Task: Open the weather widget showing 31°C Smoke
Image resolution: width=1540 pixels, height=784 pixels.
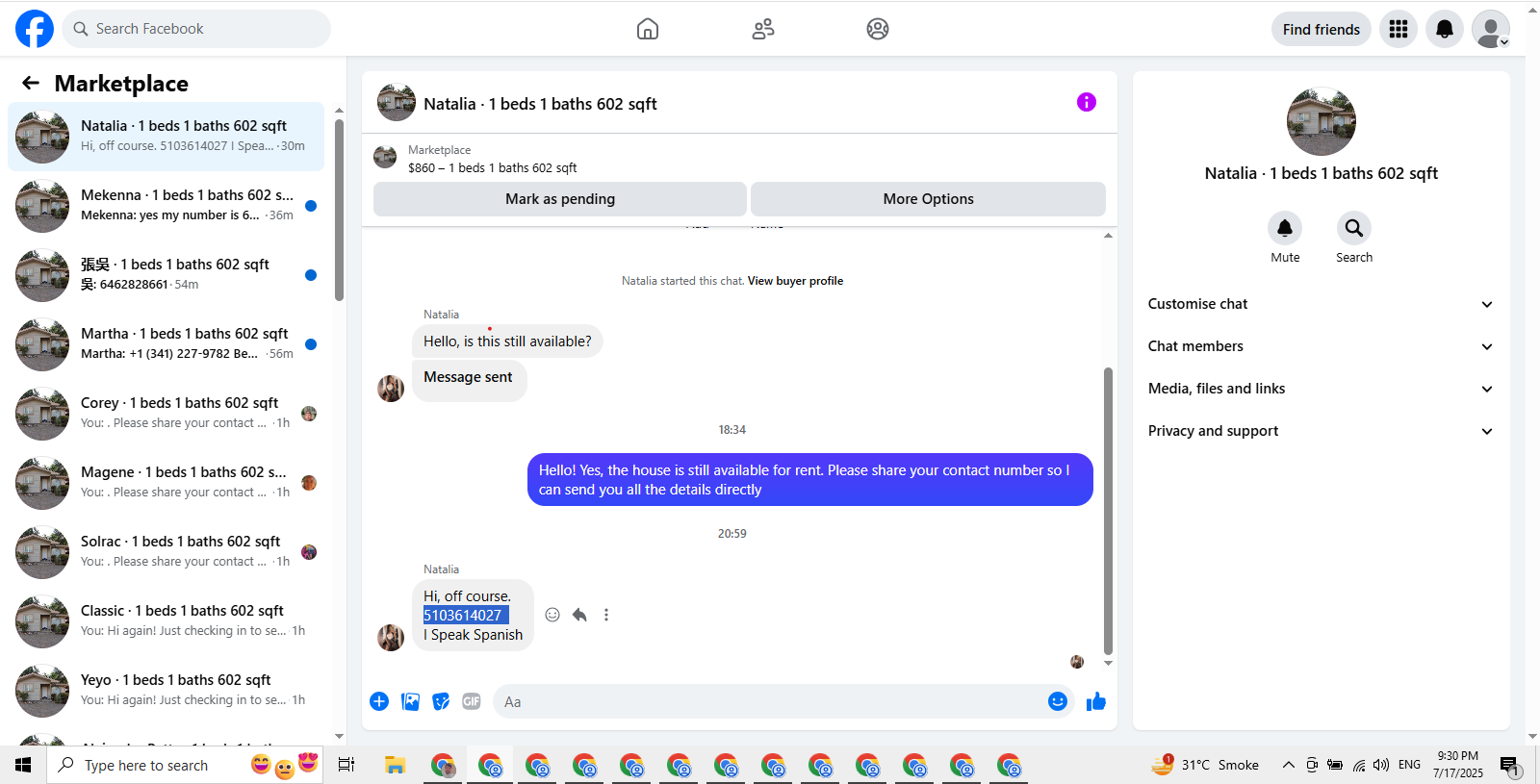Action: click(1205, 766)
